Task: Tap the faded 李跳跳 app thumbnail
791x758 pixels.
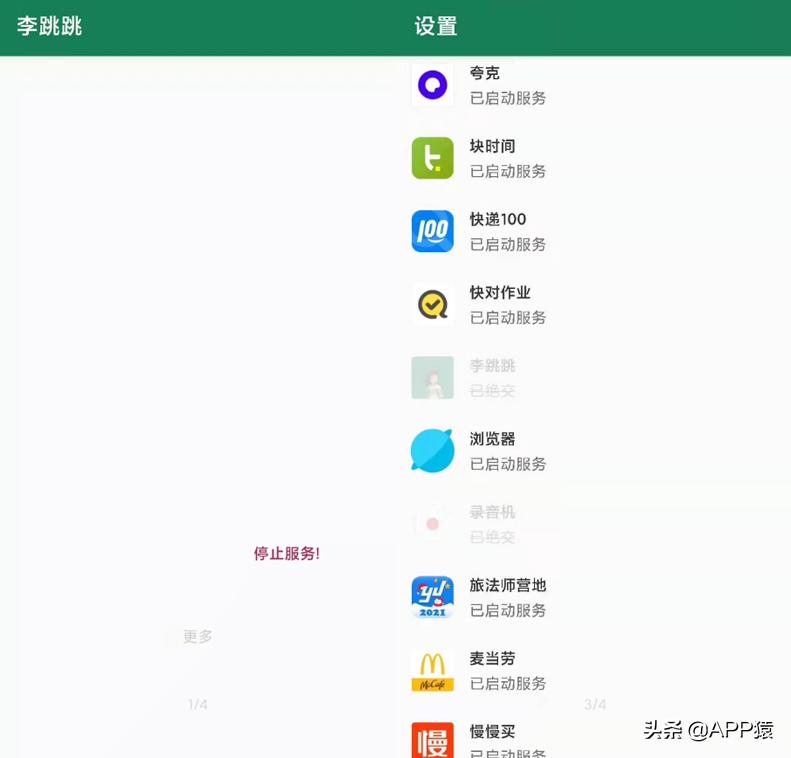Action: (432, 377)
